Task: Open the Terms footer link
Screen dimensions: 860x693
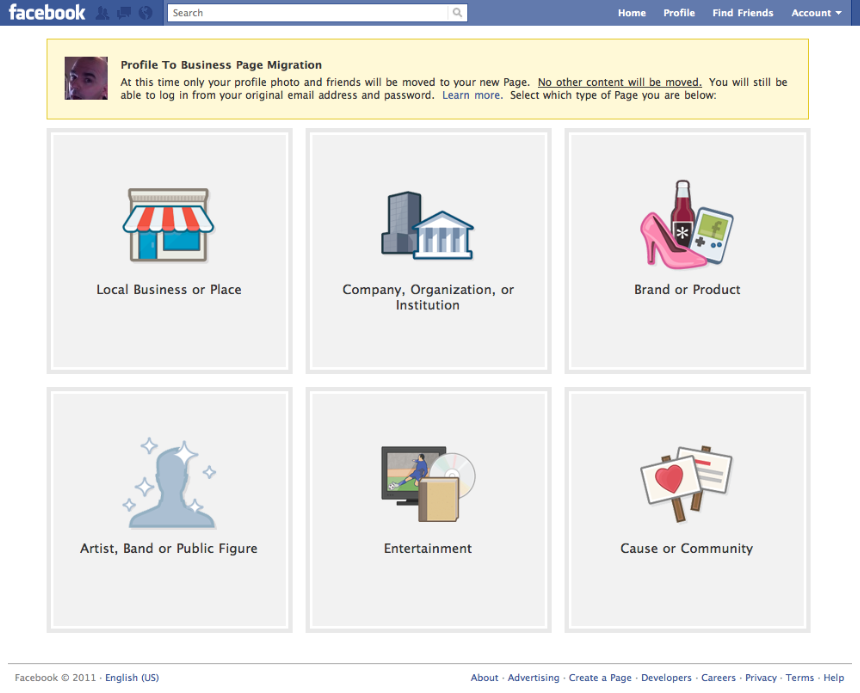Action: tap(800, 678)
